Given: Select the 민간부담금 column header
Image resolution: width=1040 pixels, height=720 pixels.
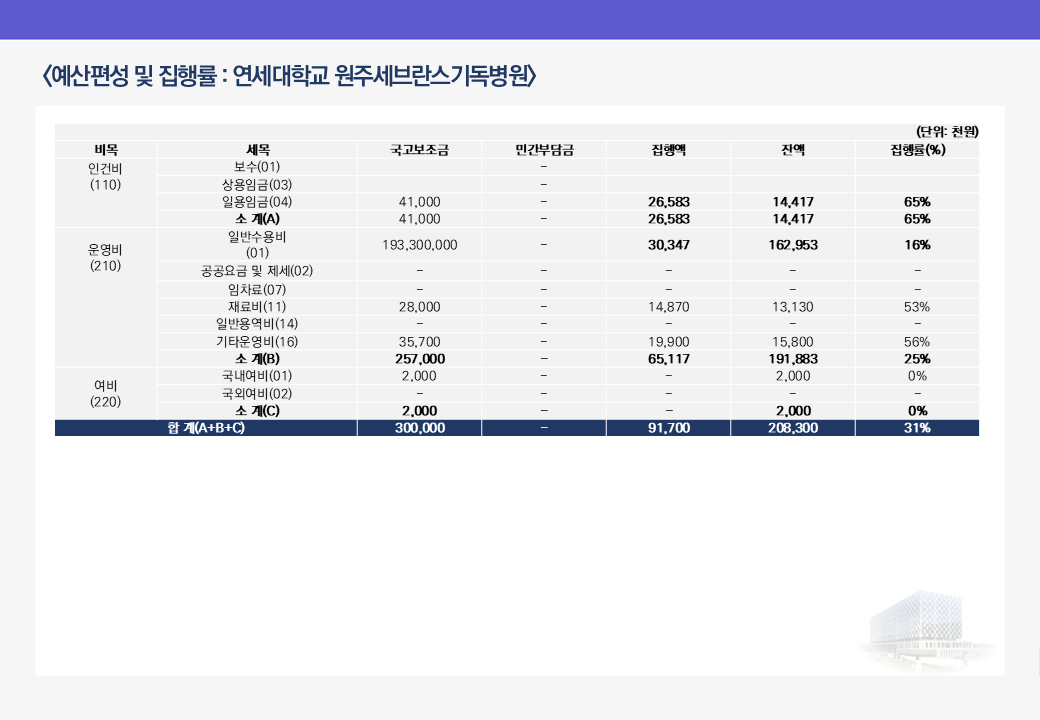Looking at the screenshot, I should 543,150.
